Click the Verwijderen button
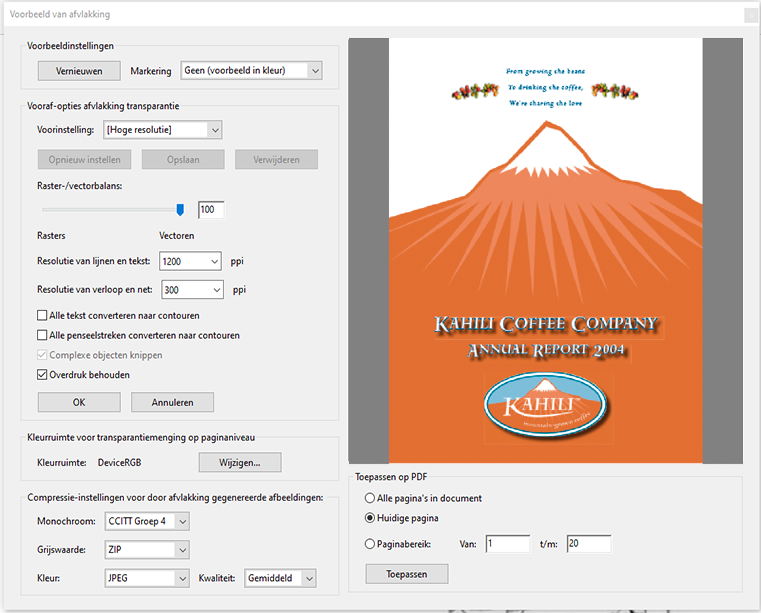This screenshot has width=761, height=613. 276,159
